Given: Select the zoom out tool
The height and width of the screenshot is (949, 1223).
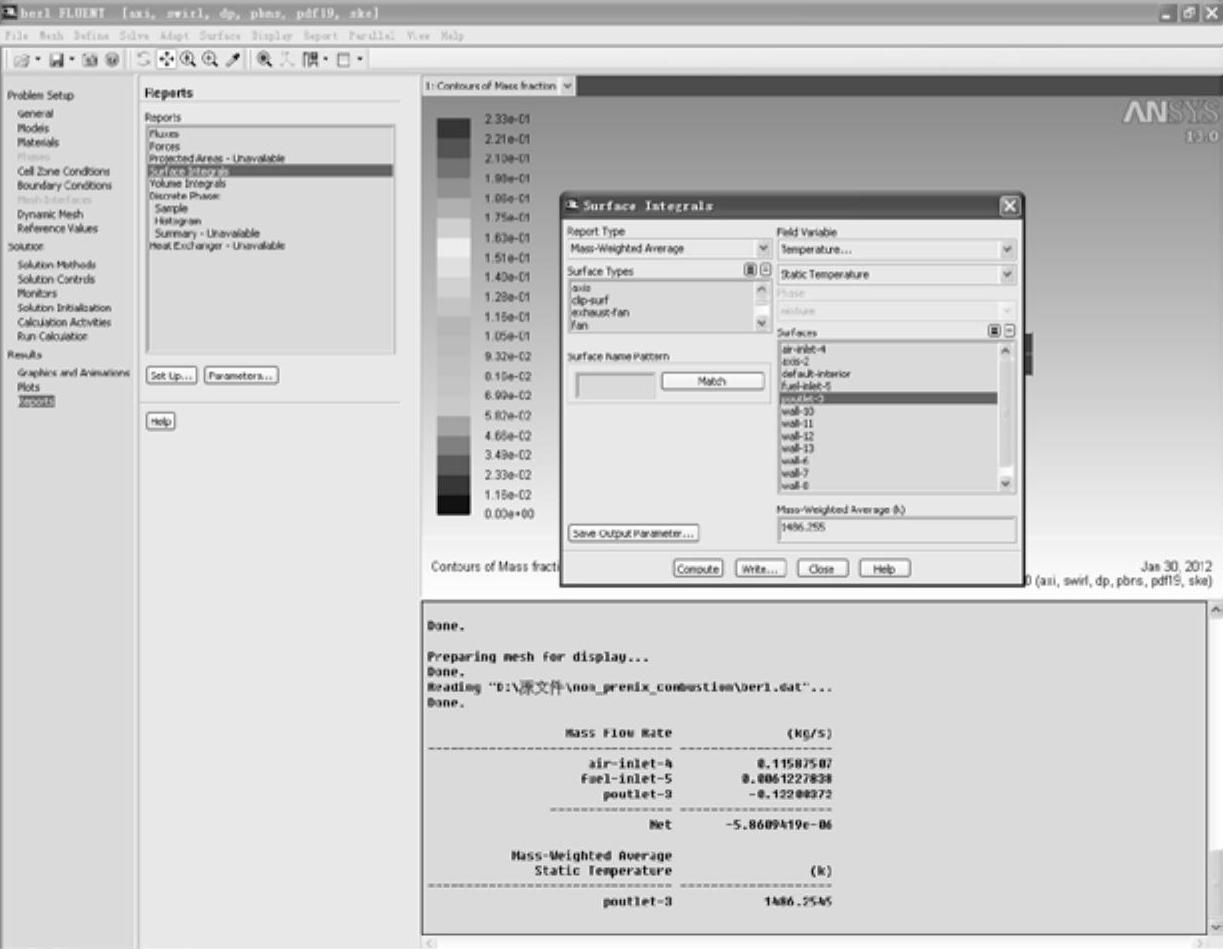Looking at the screenshot, I should click(210, 59).
